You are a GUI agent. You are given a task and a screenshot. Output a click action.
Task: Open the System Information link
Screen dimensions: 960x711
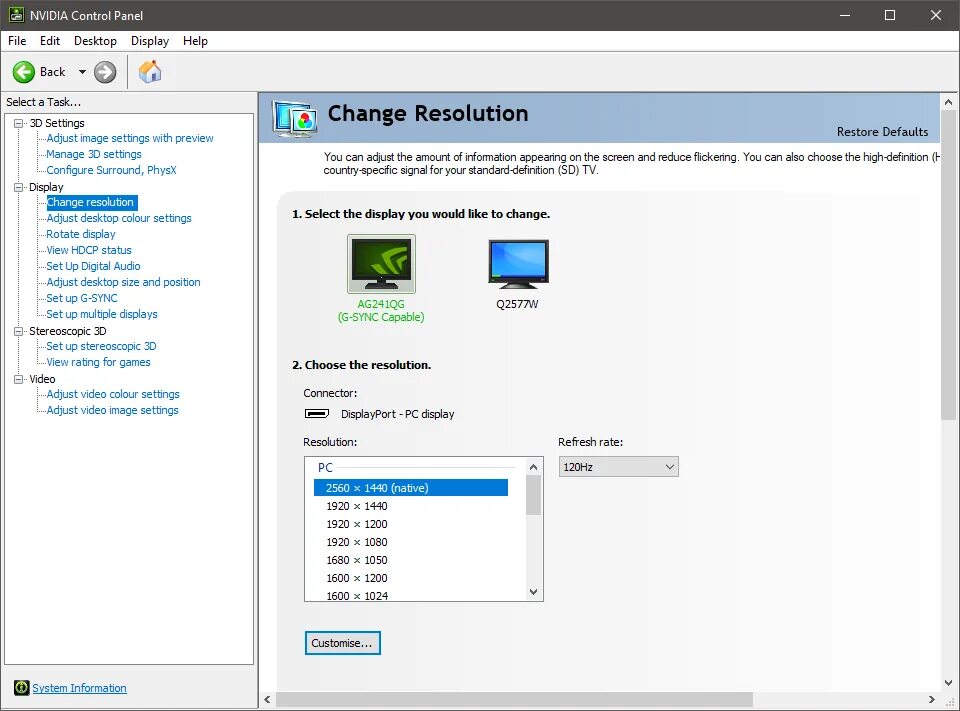pyautogui.click(x=80, y=688)
